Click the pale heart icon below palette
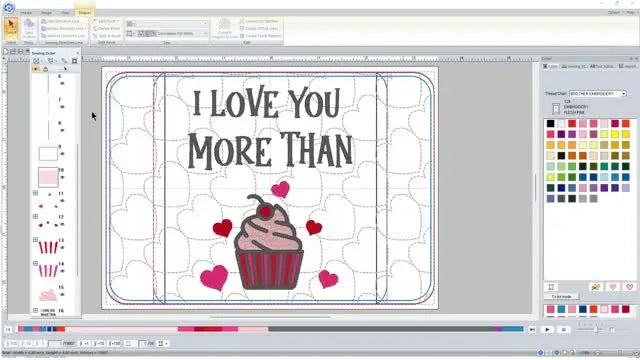The image size is (640, 360). pos(612,287)
